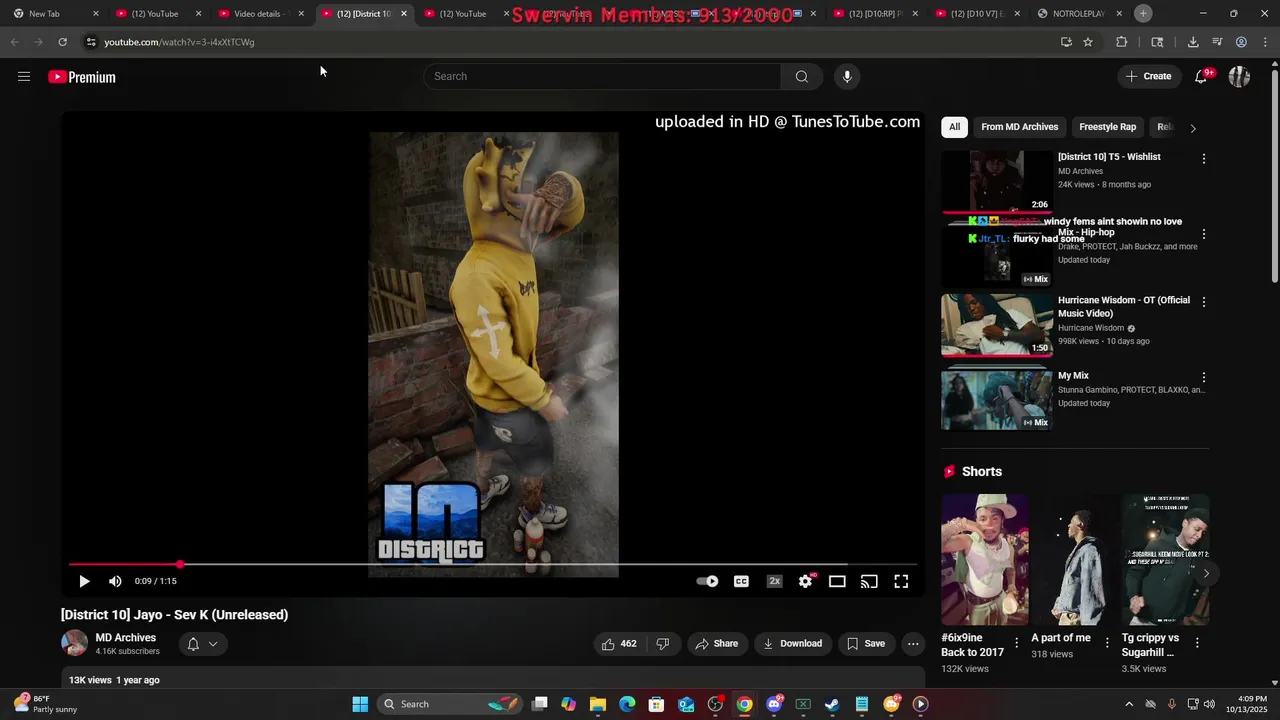Image resolution: width=1280 pixels, height=720 pixels.
Task: Cast video to TV
Action: click(869, 581)
